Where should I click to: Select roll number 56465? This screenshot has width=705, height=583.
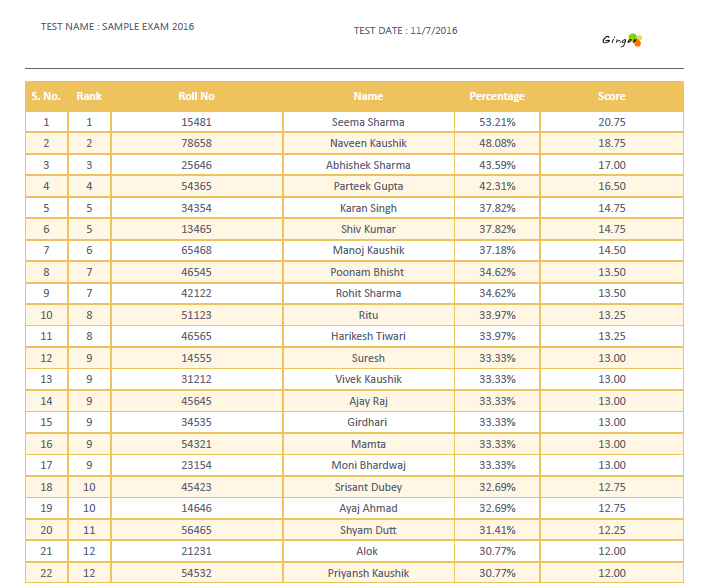[x=196, y=530]
